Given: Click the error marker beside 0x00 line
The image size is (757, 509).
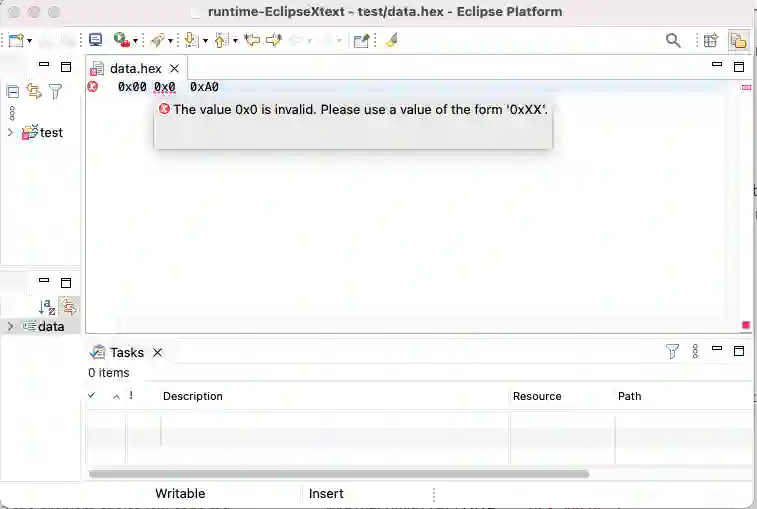Looking at the screenshot, I should pyautogui.click(x=93, y=87).
